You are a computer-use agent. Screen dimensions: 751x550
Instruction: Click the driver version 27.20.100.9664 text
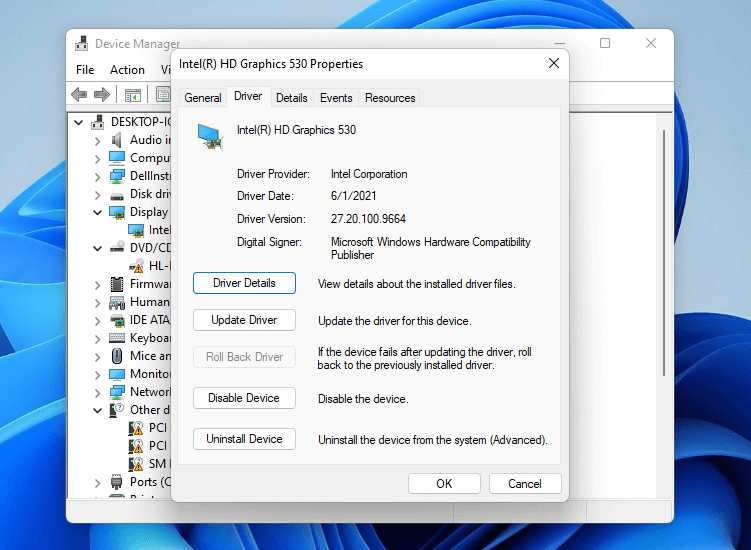tap(368, 219)
